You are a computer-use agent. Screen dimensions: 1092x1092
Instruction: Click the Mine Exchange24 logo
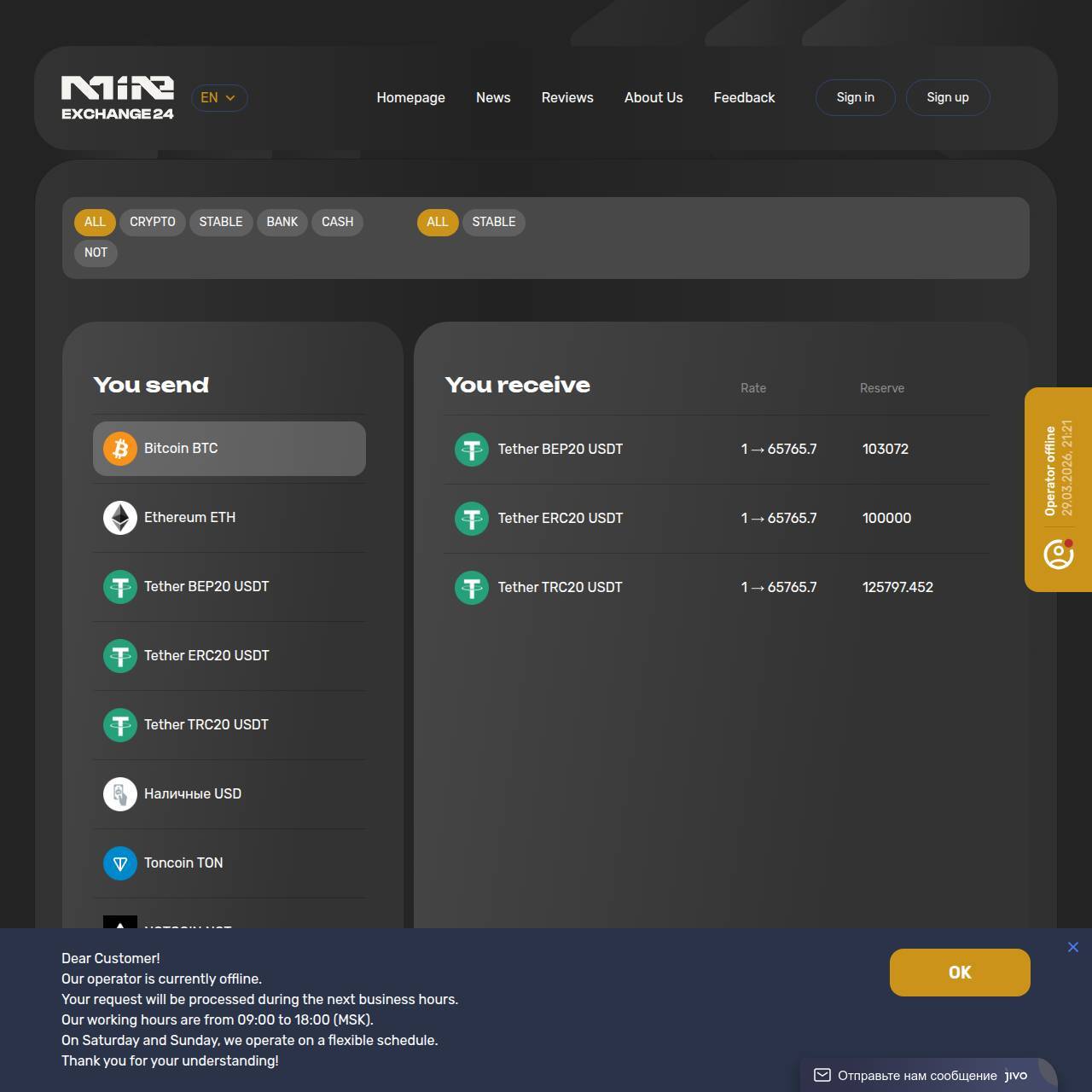point(118,98)
